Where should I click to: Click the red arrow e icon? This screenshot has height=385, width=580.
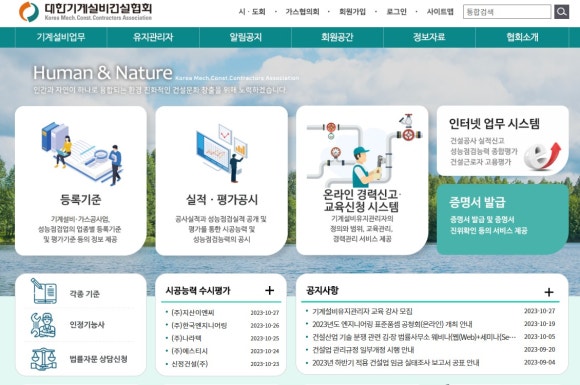coord(542,157)
